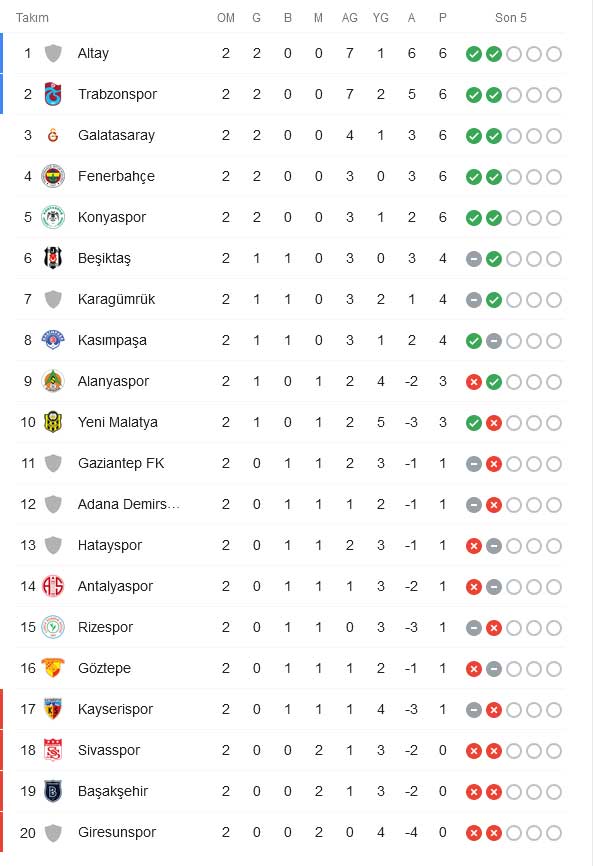The height and width of the screenshot is (866, 594).
Task: Click the red relegation bar beside Kayserispor
Action: click(x=3, y=709)
